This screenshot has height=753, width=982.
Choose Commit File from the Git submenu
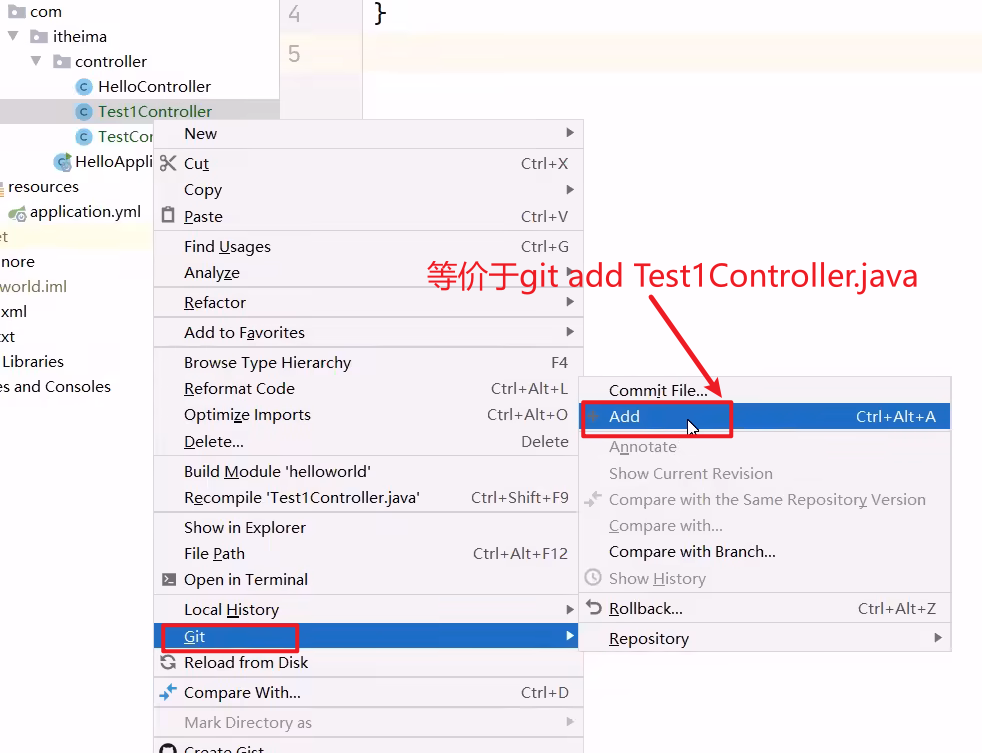[x=657, y=391]
